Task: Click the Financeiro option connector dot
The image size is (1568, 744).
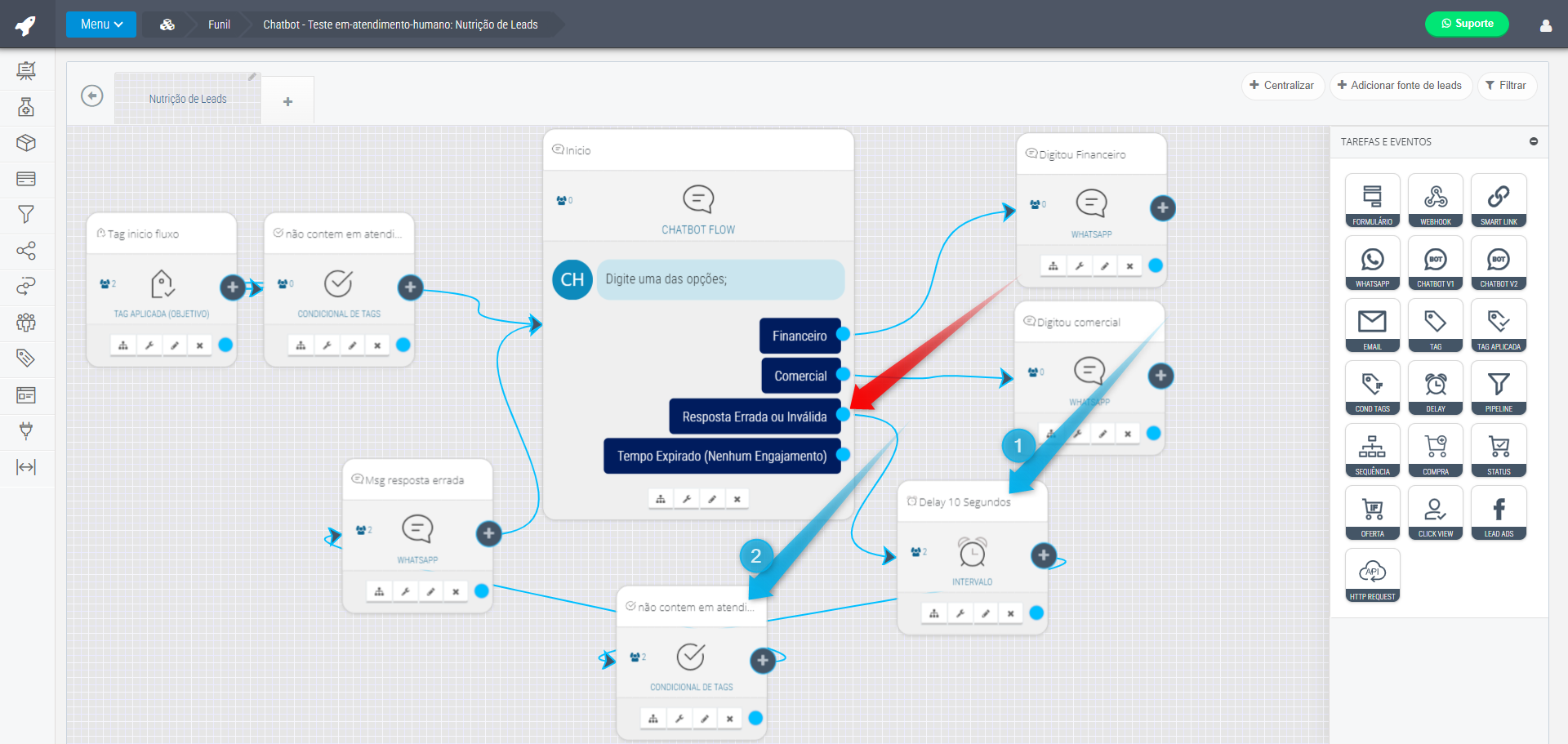Action: tap(843, 334)
